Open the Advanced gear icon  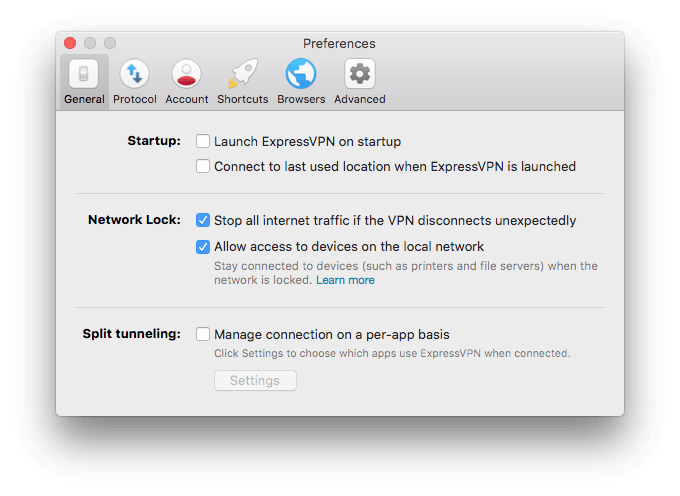pos(360,74)
